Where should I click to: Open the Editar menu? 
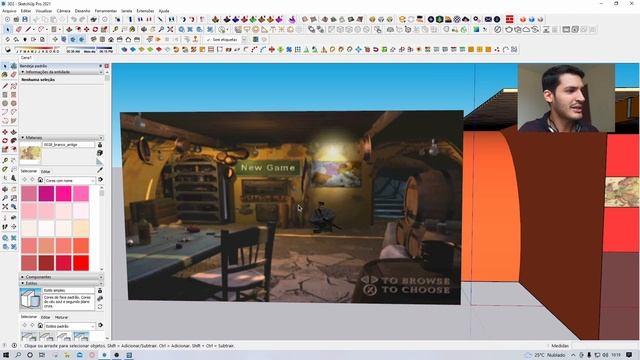tap(26, 11)
